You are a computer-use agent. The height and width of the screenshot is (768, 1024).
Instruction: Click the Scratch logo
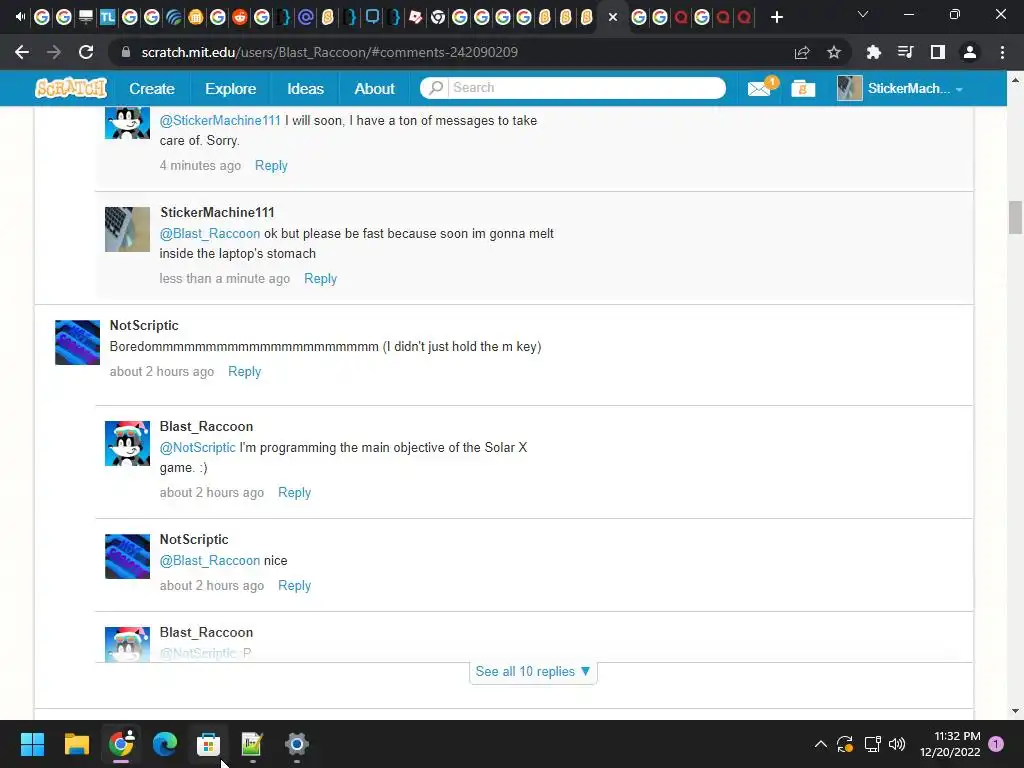71,88
